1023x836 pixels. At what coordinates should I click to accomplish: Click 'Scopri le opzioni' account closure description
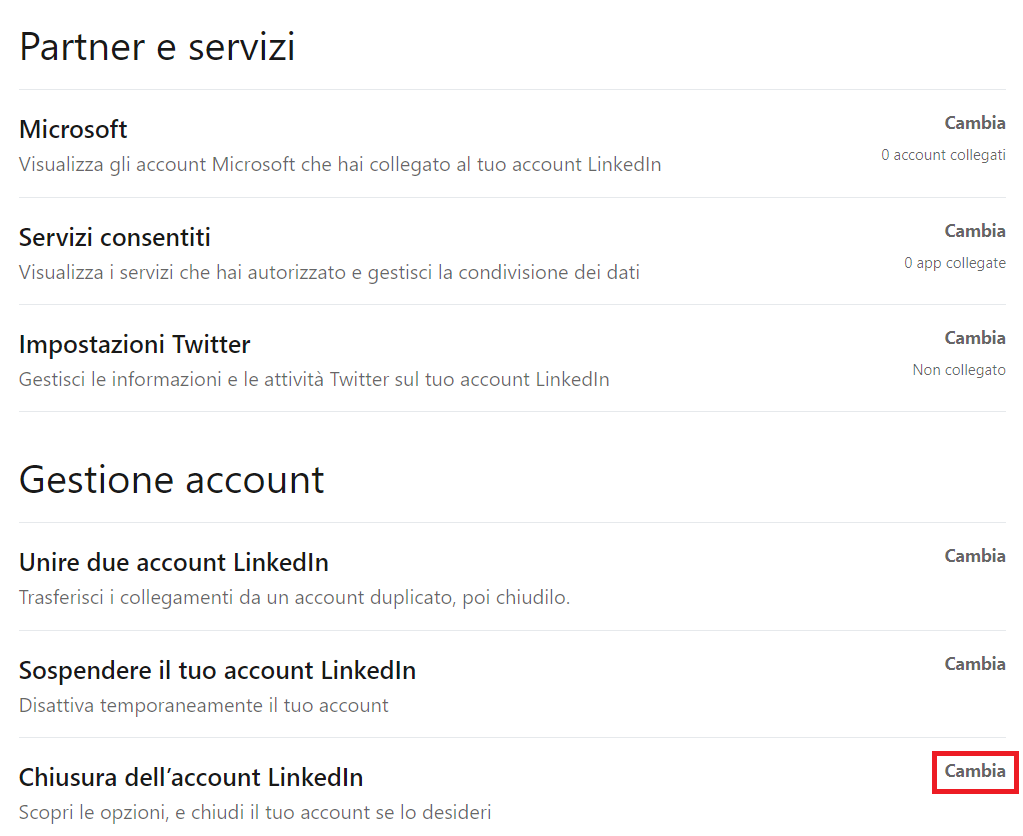255,812
